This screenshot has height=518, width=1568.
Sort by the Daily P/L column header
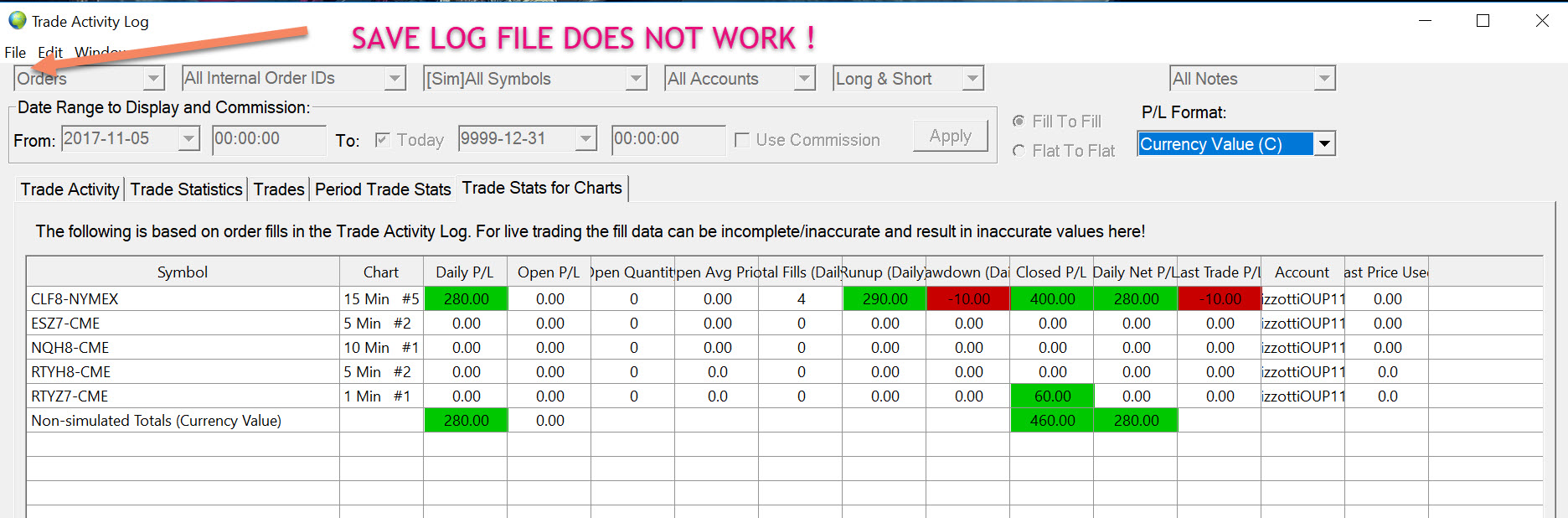465,272
